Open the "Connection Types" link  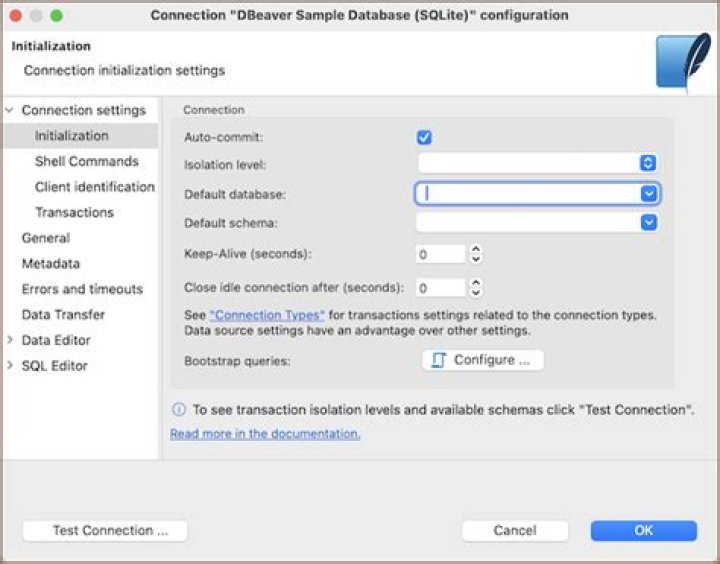(267, 315)
